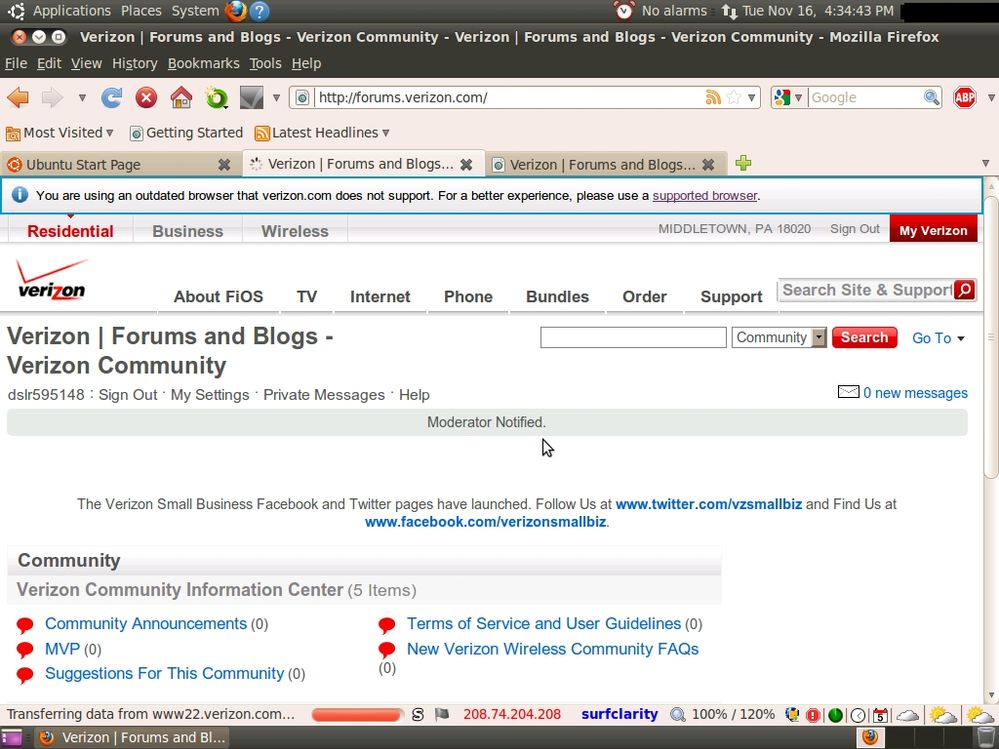Click the green circle status bar icon

pyautogui.click(x=835, y=715)
